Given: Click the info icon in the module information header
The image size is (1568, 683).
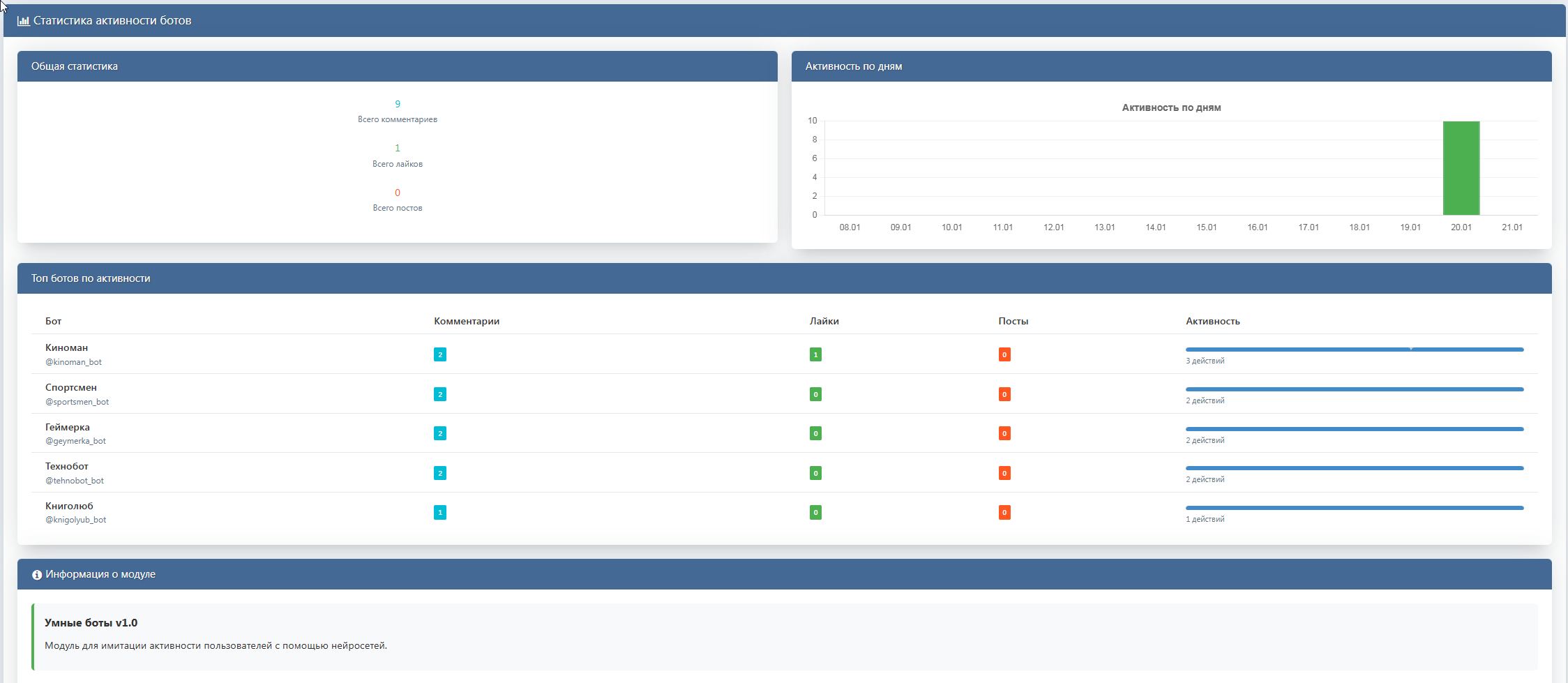Looking at the screenshot, I should click(x=37, y=575).
